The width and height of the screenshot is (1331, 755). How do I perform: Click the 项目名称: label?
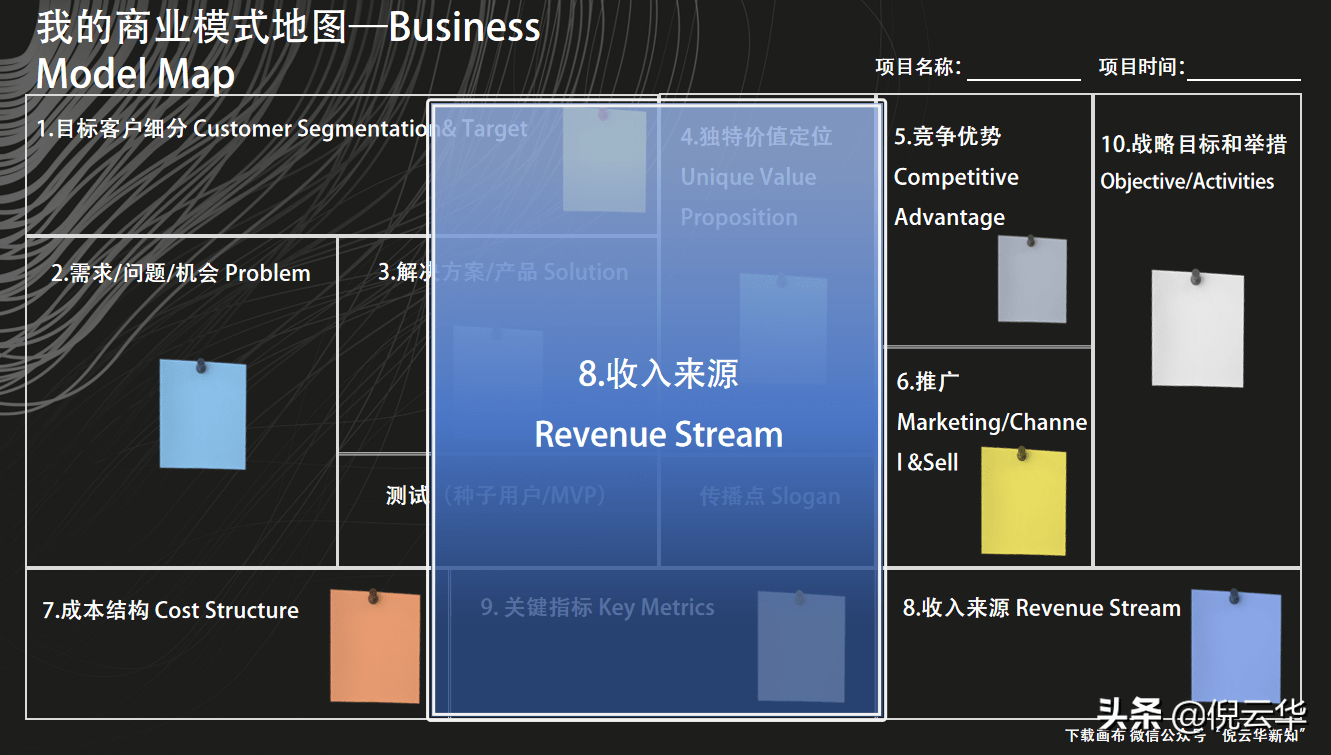pyautogui.click(x=918, y=67)
